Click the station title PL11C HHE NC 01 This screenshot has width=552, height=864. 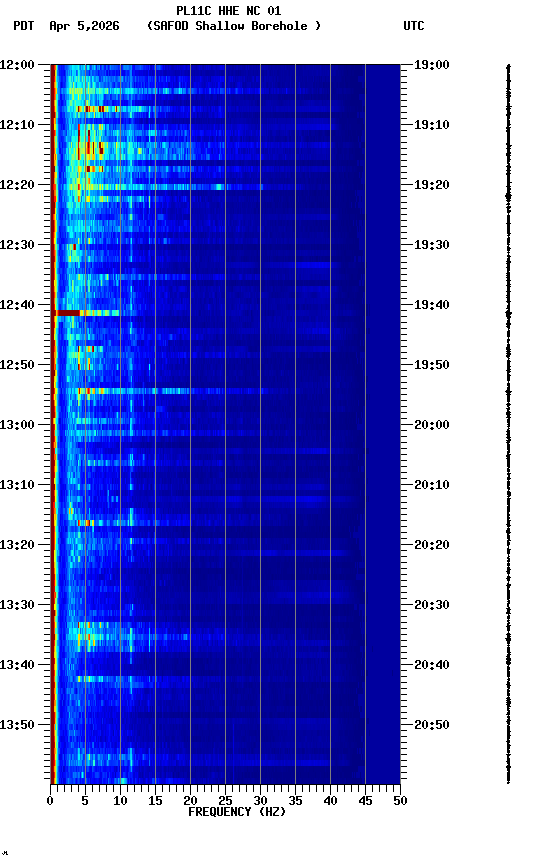[228, 10]
